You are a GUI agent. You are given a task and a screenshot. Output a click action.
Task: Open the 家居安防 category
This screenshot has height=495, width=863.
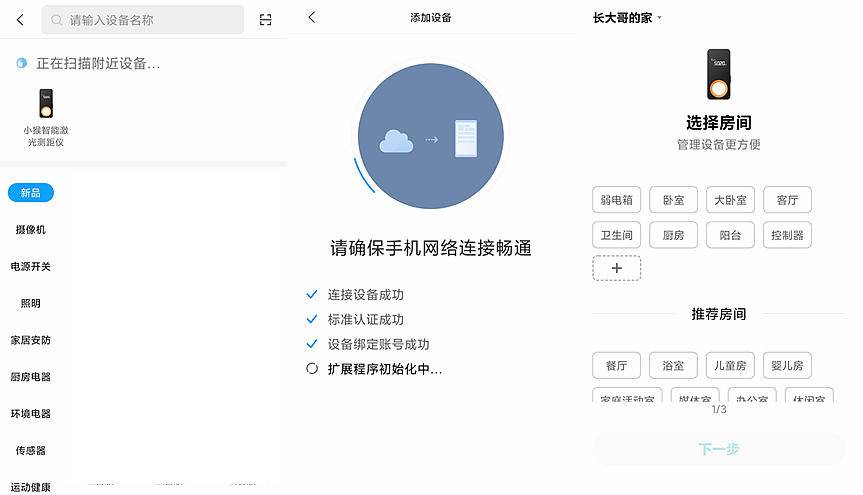(x=31, y=340)
